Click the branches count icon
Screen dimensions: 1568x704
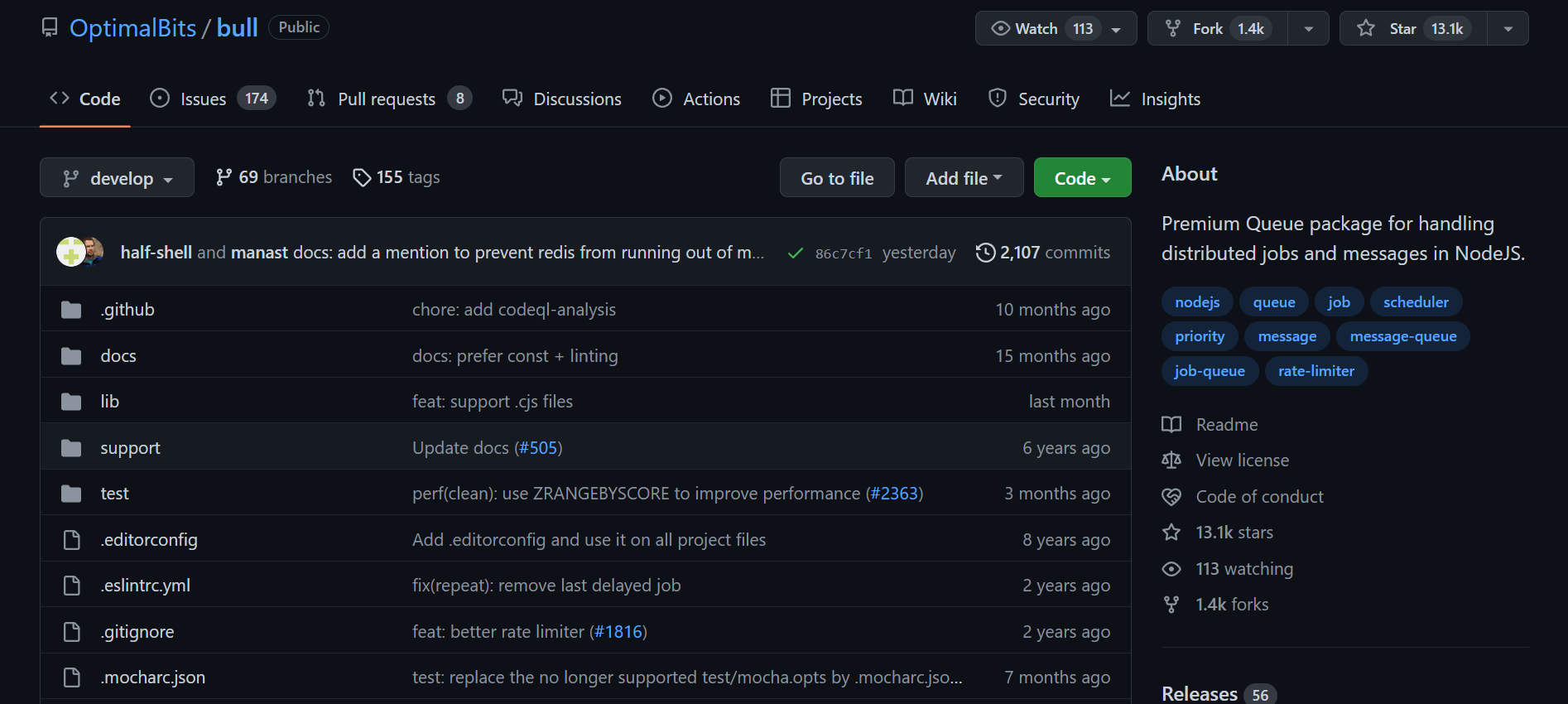(224, 177)
